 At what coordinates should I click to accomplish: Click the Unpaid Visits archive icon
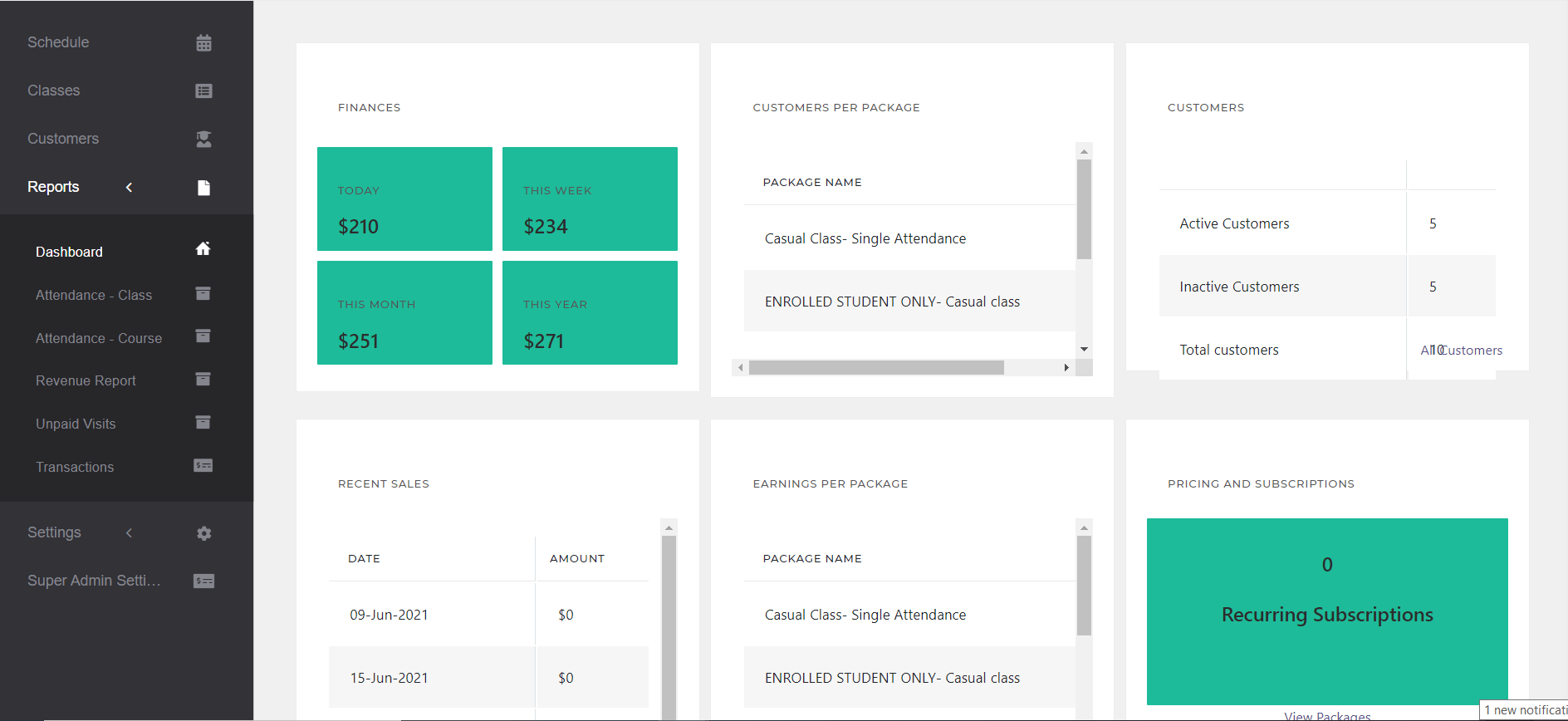tap(203, 423)
